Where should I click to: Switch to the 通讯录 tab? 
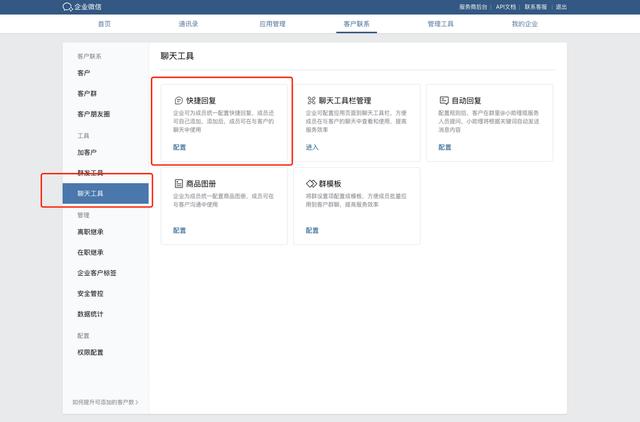tap(188, 24)
